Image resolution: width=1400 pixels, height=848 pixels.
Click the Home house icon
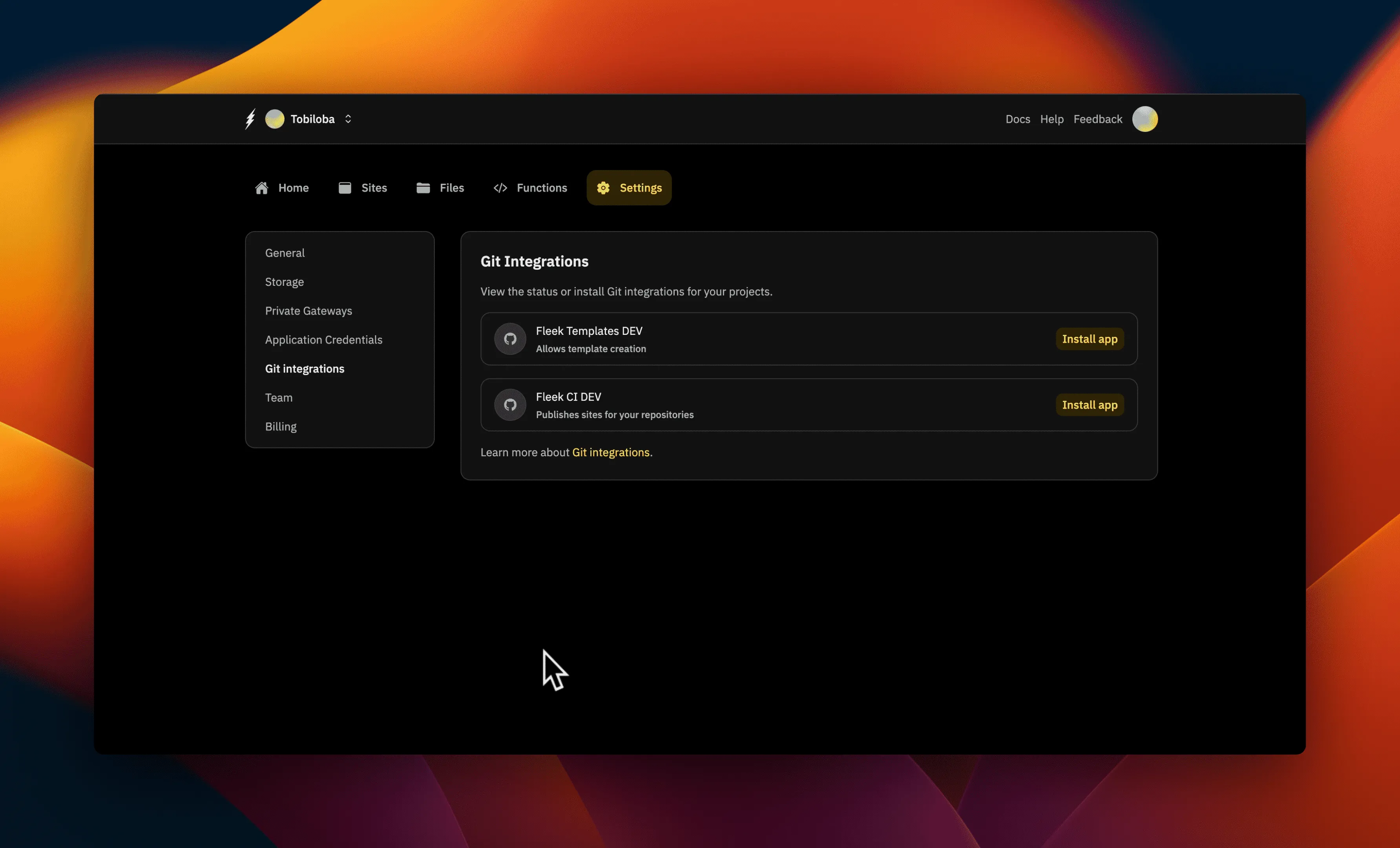[x=261, y=188]
